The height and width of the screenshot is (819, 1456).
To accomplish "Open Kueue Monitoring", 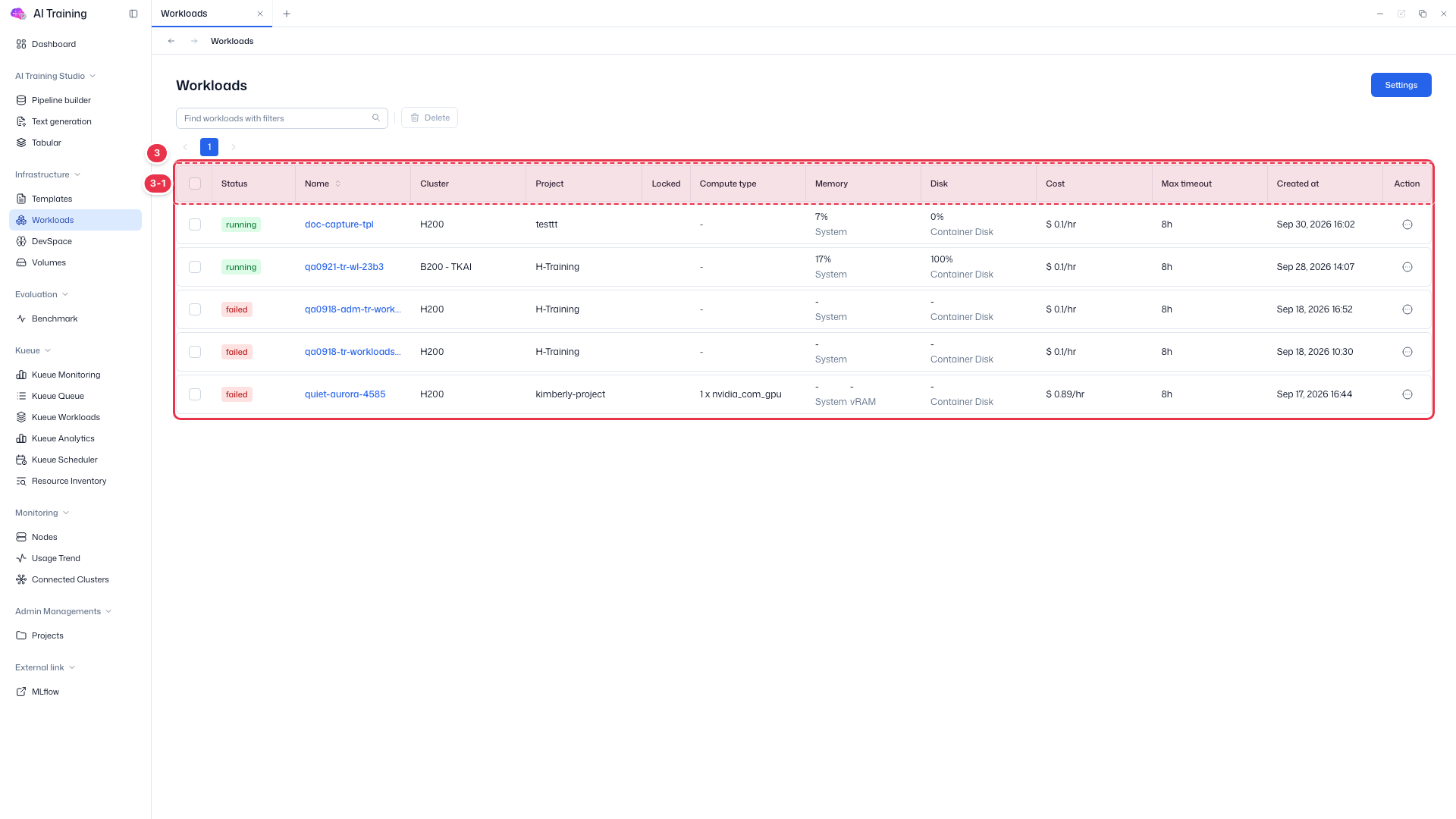I will (x=75, y=375).
